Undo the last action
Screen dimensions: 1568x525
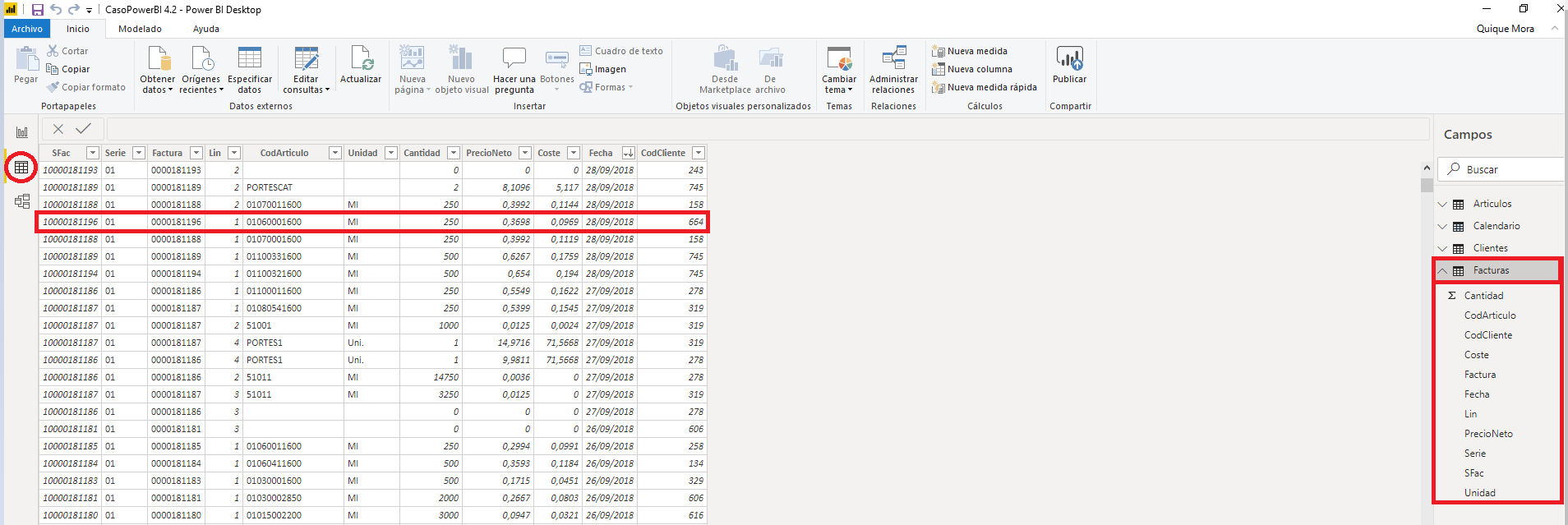(x=56, y=10)
